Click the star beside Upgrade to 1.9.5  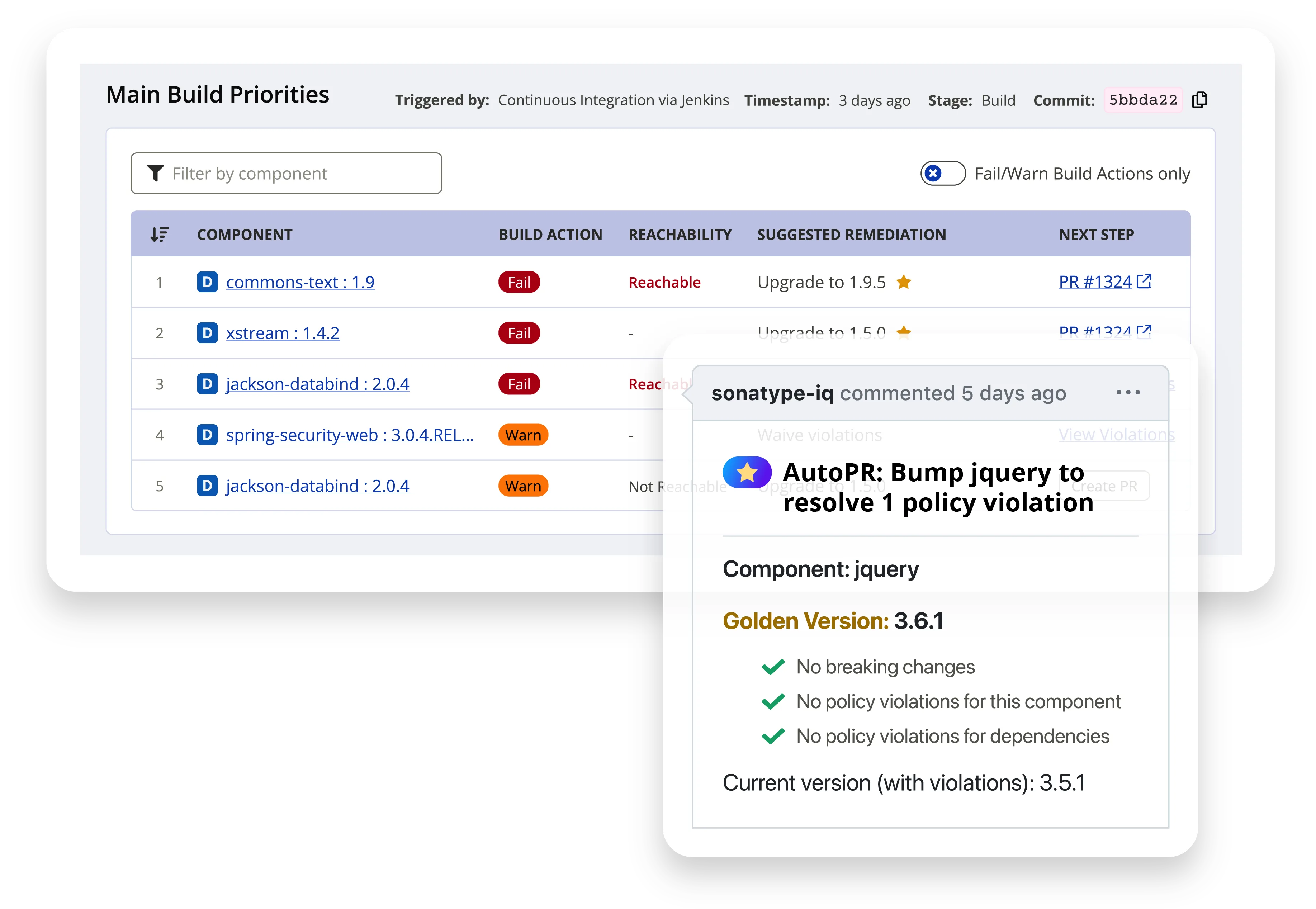point(904,281)
